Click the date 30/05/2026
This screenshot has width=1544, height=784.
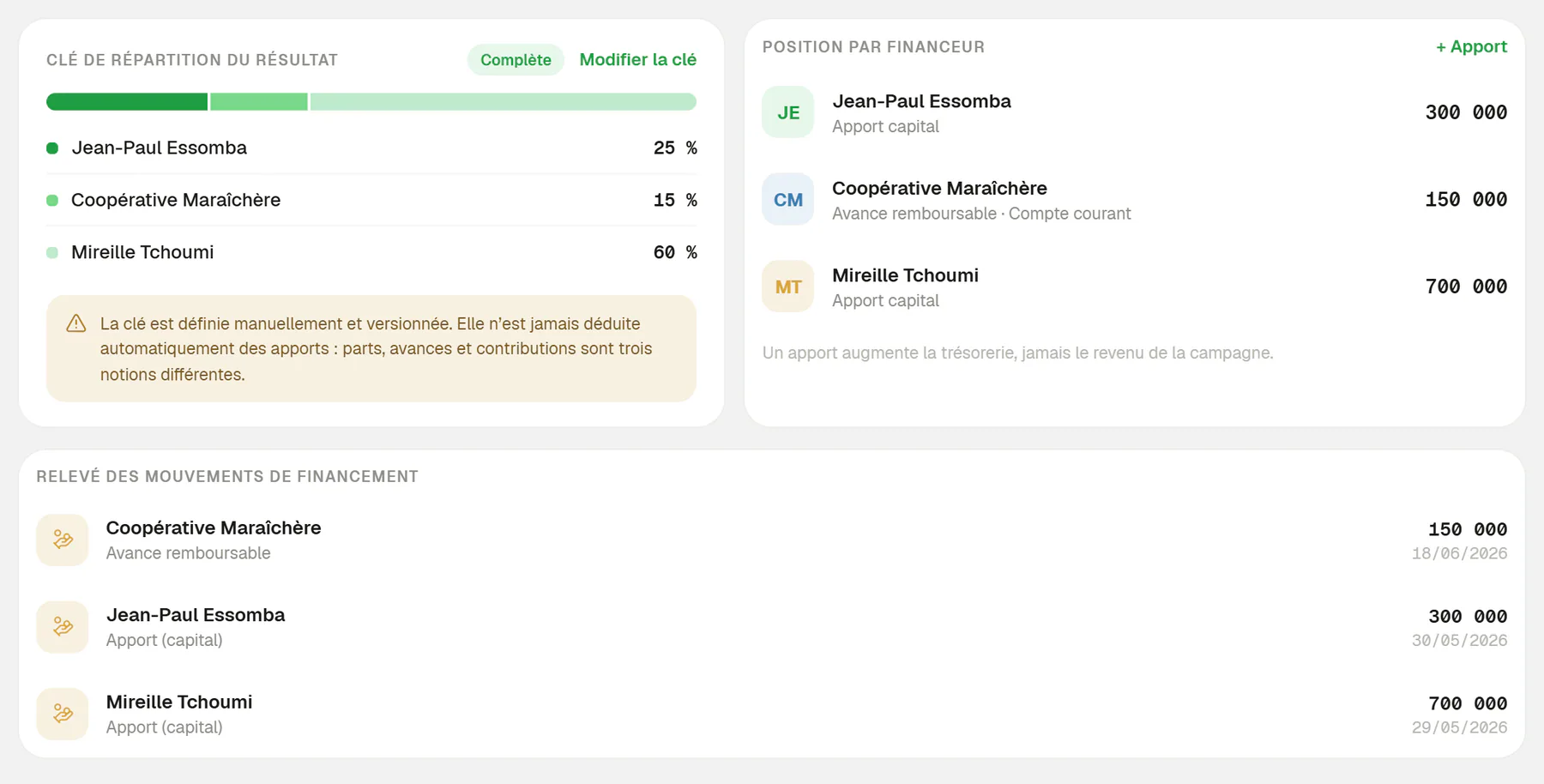pos(1459,640)
